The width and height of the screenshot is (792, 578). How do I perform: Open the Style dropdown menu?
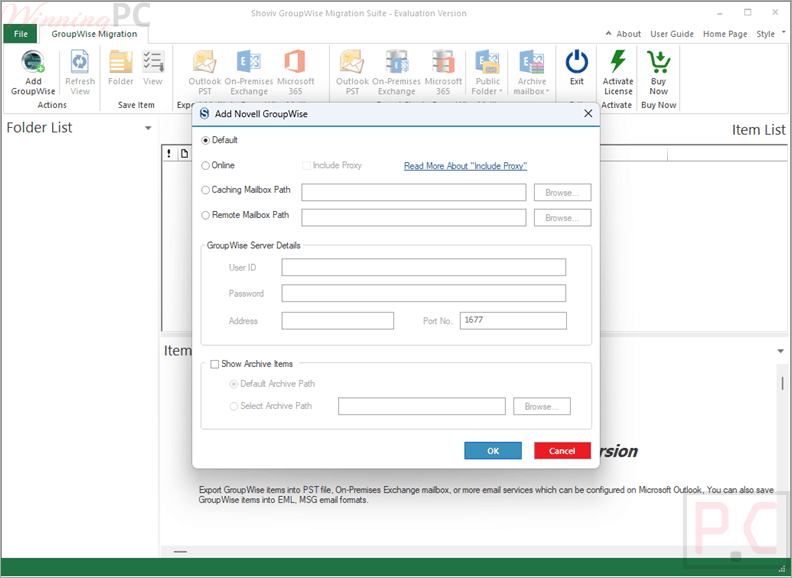tap(771, 34)
